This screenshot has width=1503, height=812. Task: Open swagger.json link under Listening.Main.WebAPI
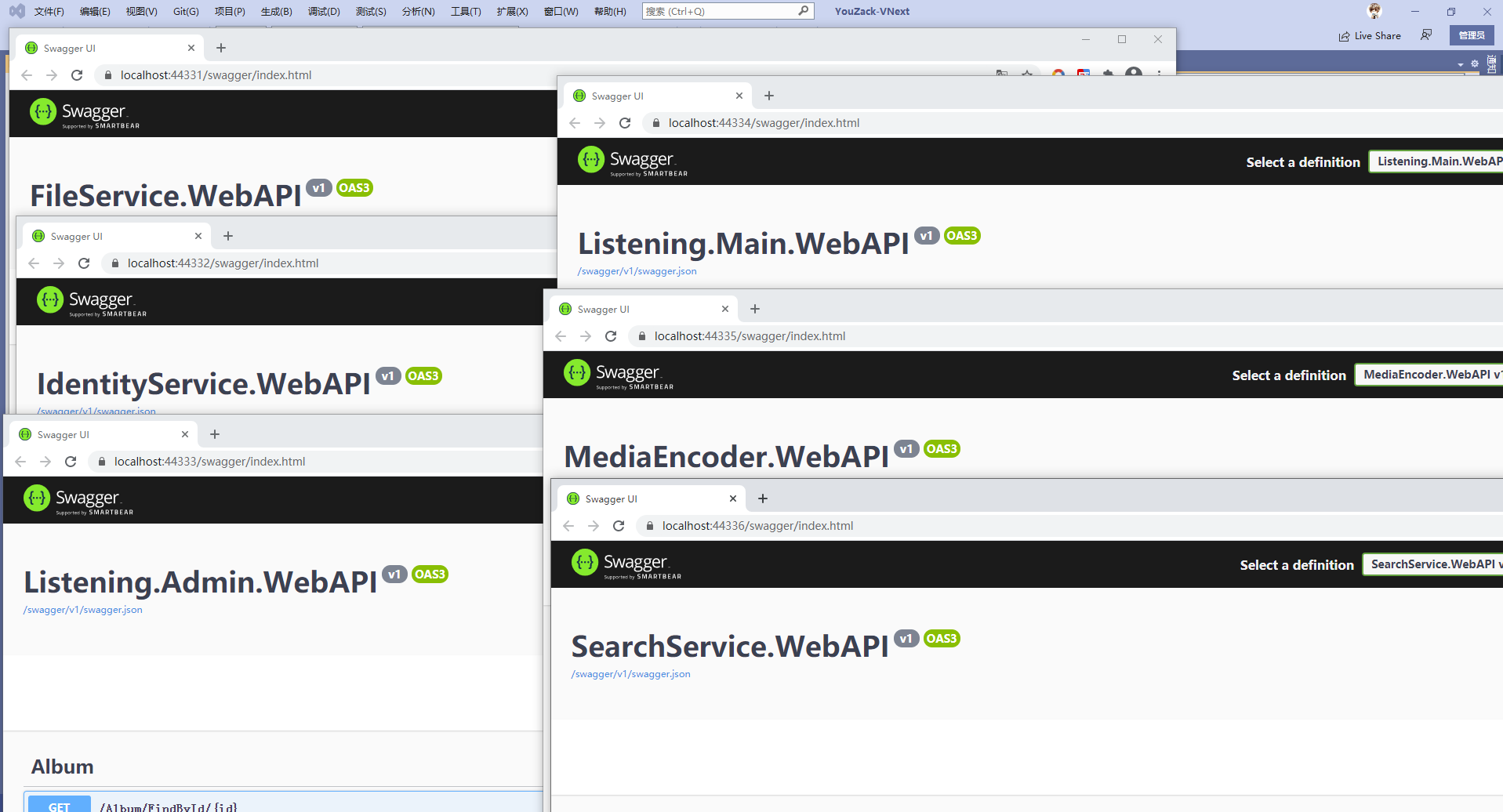[x=637, y=271]
